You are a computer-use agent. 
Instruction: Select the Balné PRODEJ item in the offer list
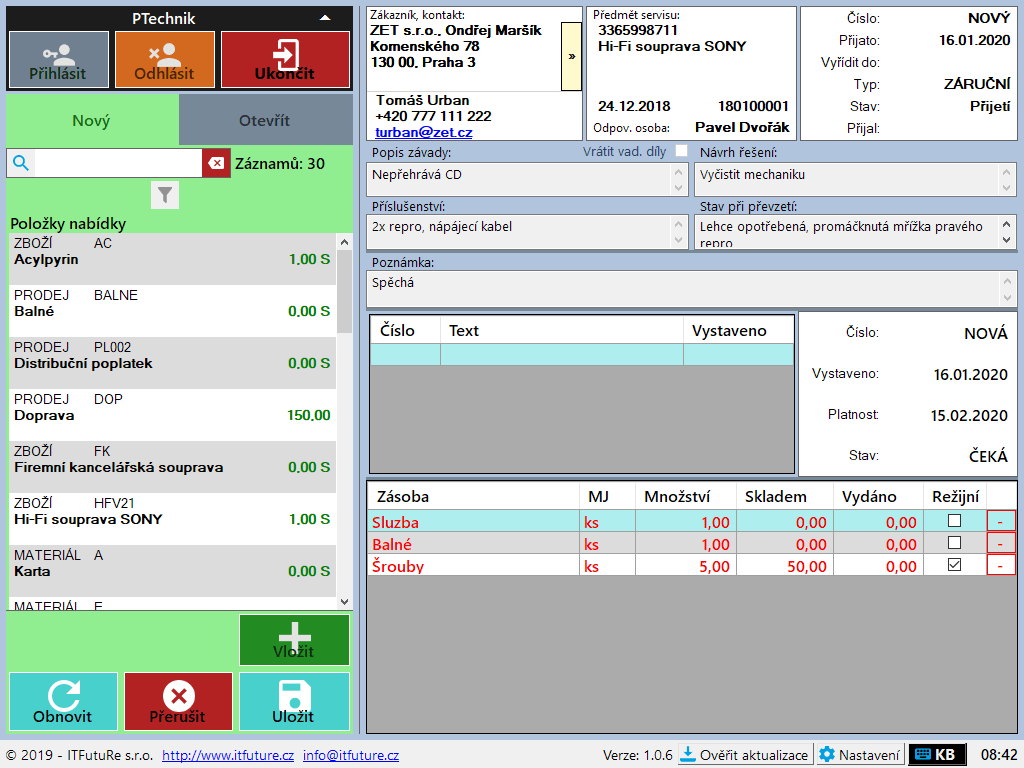[x=172, y=311]
